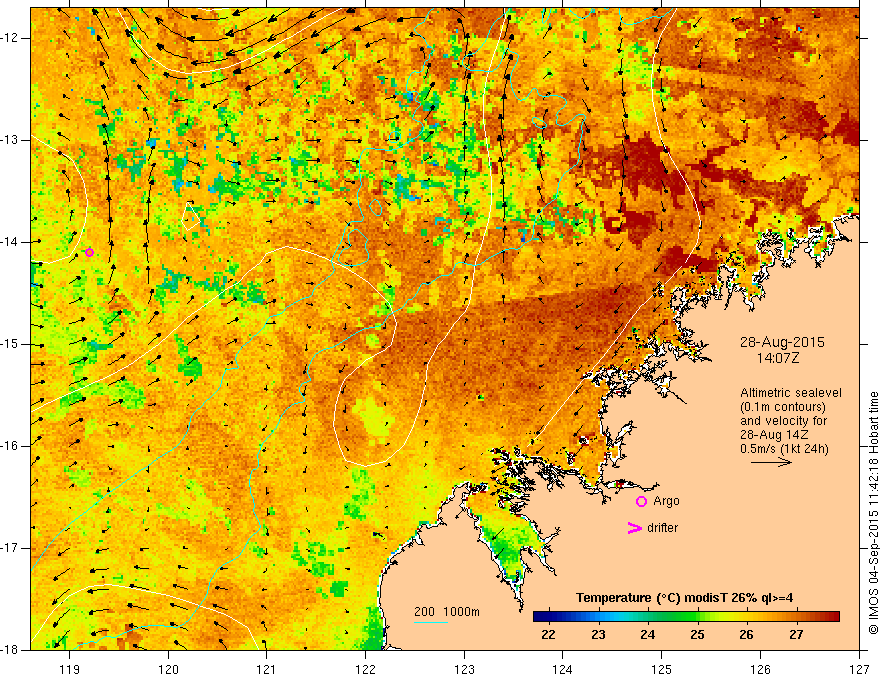Click longitude axis label 120

coord(168,669)
